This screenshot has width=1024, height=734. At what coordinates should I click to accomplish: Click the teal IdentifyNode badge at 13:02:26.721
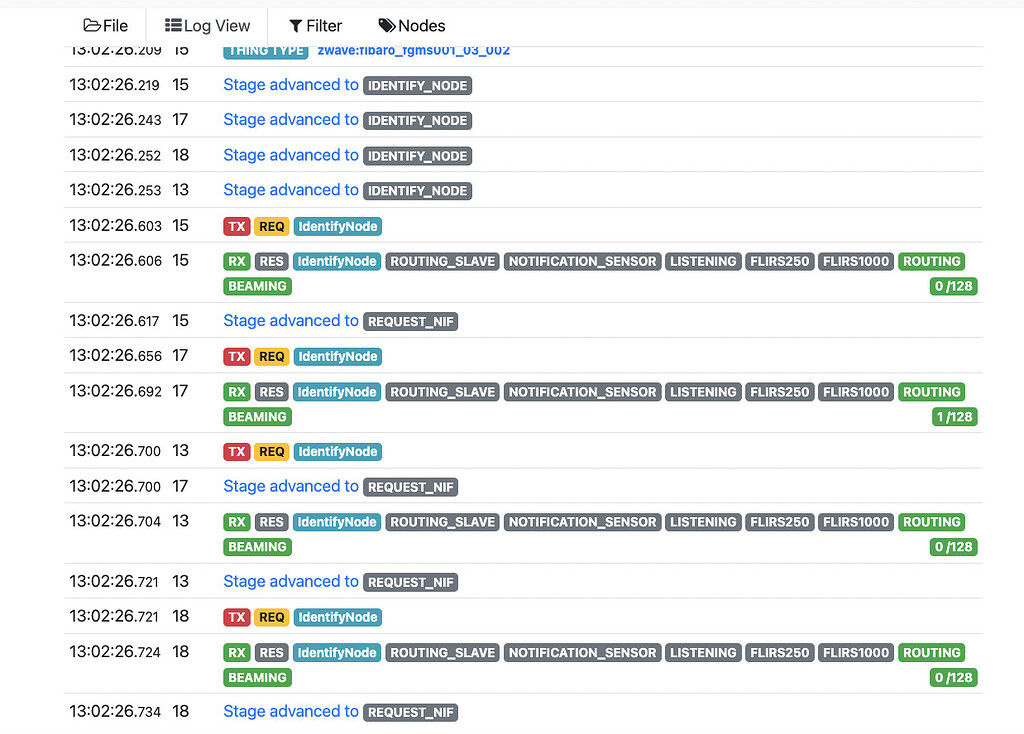point(337,617)
